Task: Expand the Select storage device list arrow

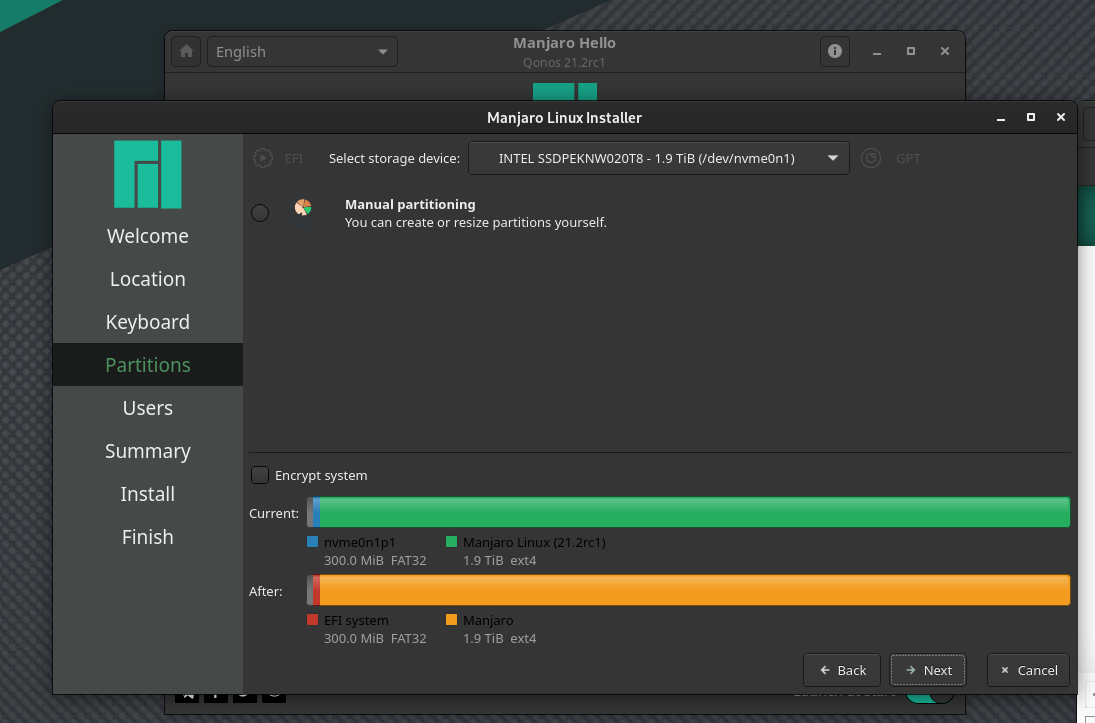Action: click(832, 157)
